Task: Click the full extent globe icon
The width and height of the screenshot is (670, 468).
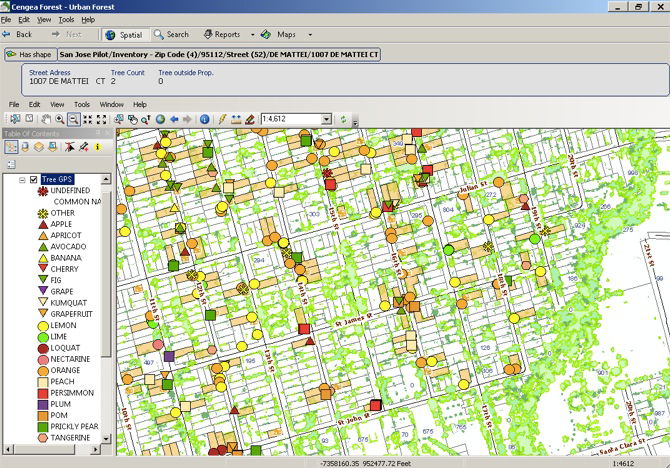Action: click(x=160, y=119)
